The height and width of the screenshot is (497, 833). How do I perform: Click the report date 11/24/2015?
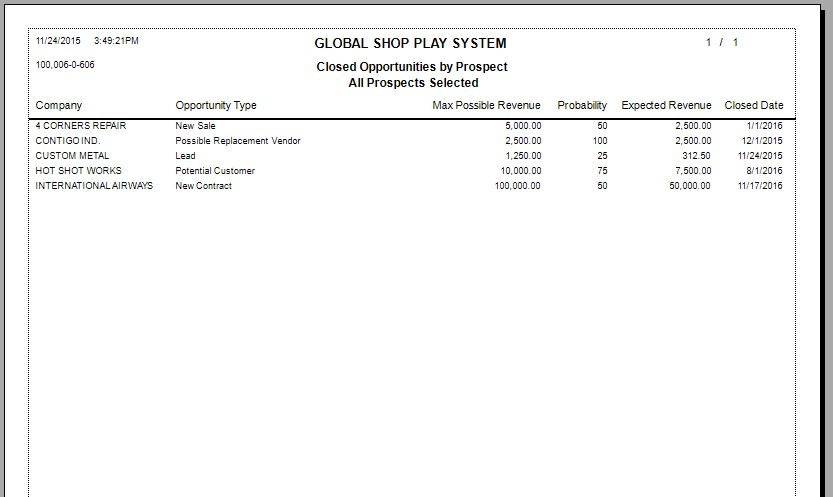[58, 41]
